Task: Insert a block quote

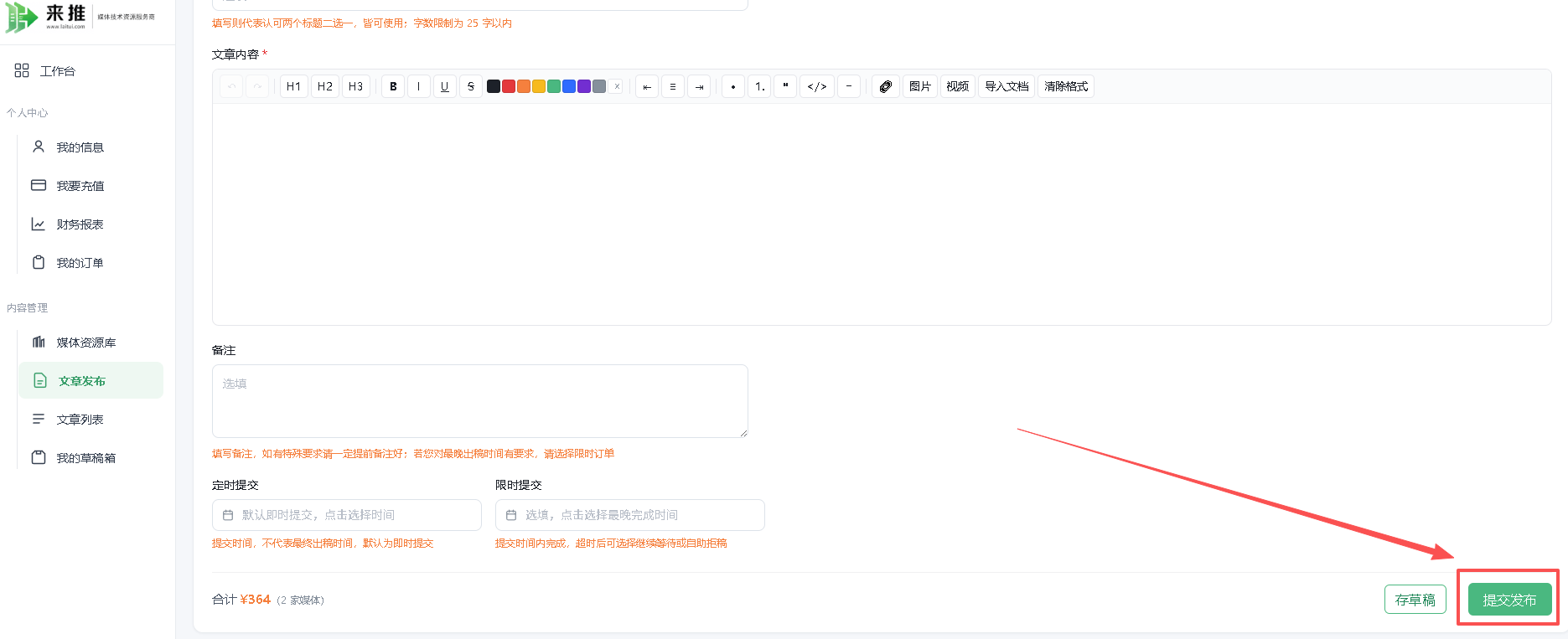Action: tap(785, 86)
